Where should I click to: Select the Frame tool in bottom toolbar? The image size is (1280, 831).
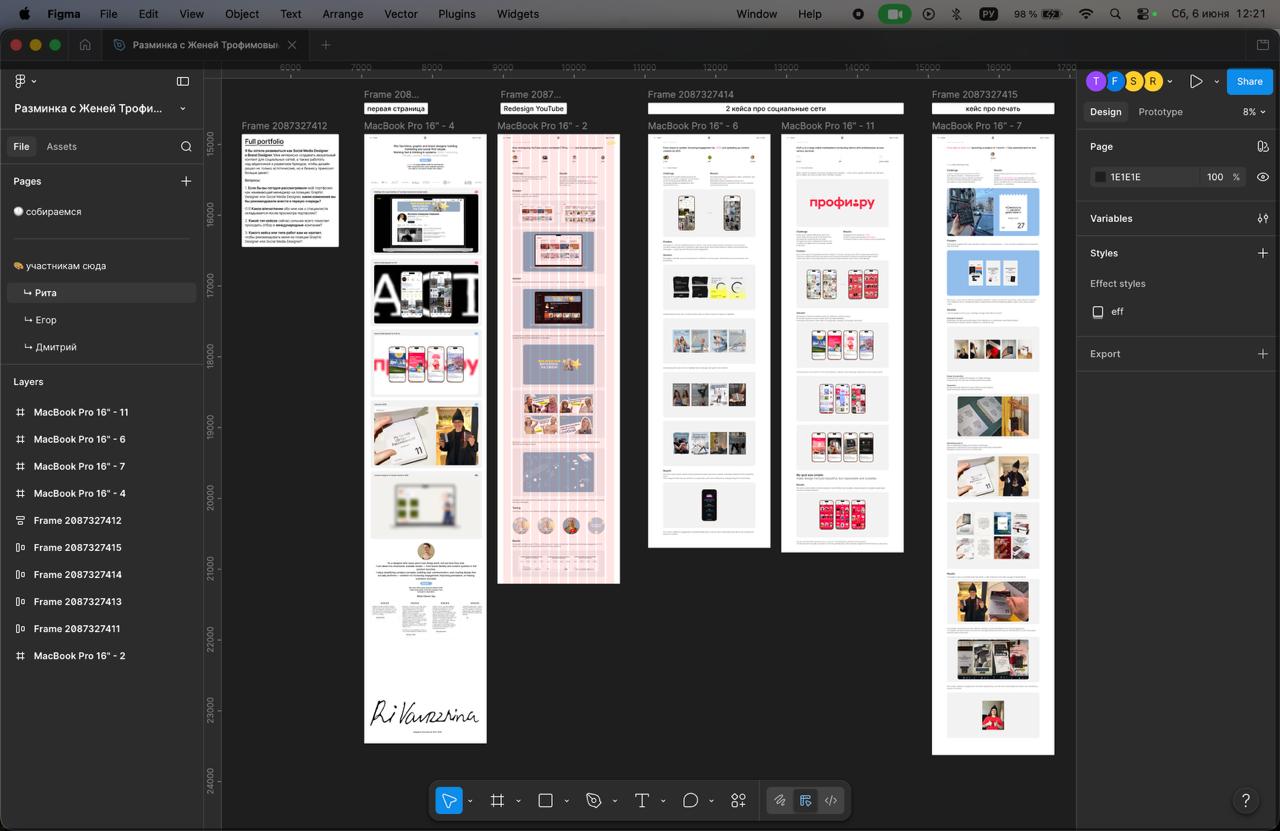pyautogui.click(x=497, y=800)
